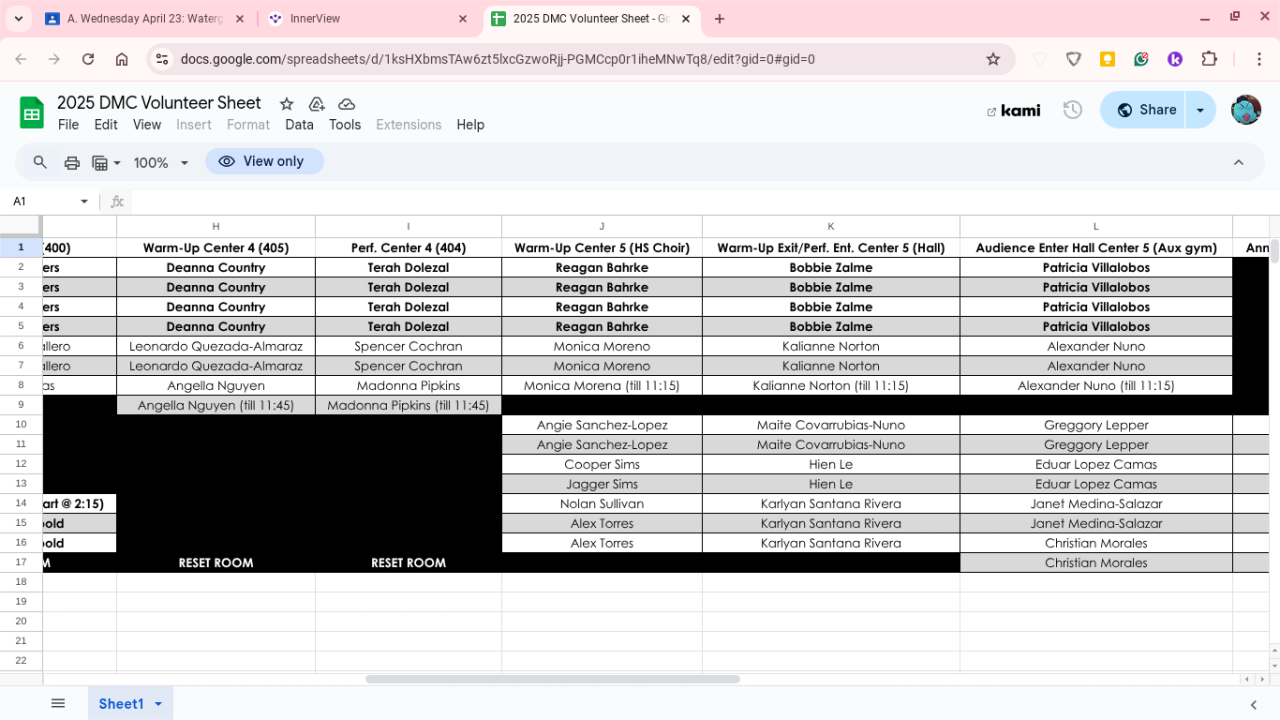Close the 2025 DMC Volunteer Sheet tab
This screenshot has height=720, width=1280.
click(686, 19)
